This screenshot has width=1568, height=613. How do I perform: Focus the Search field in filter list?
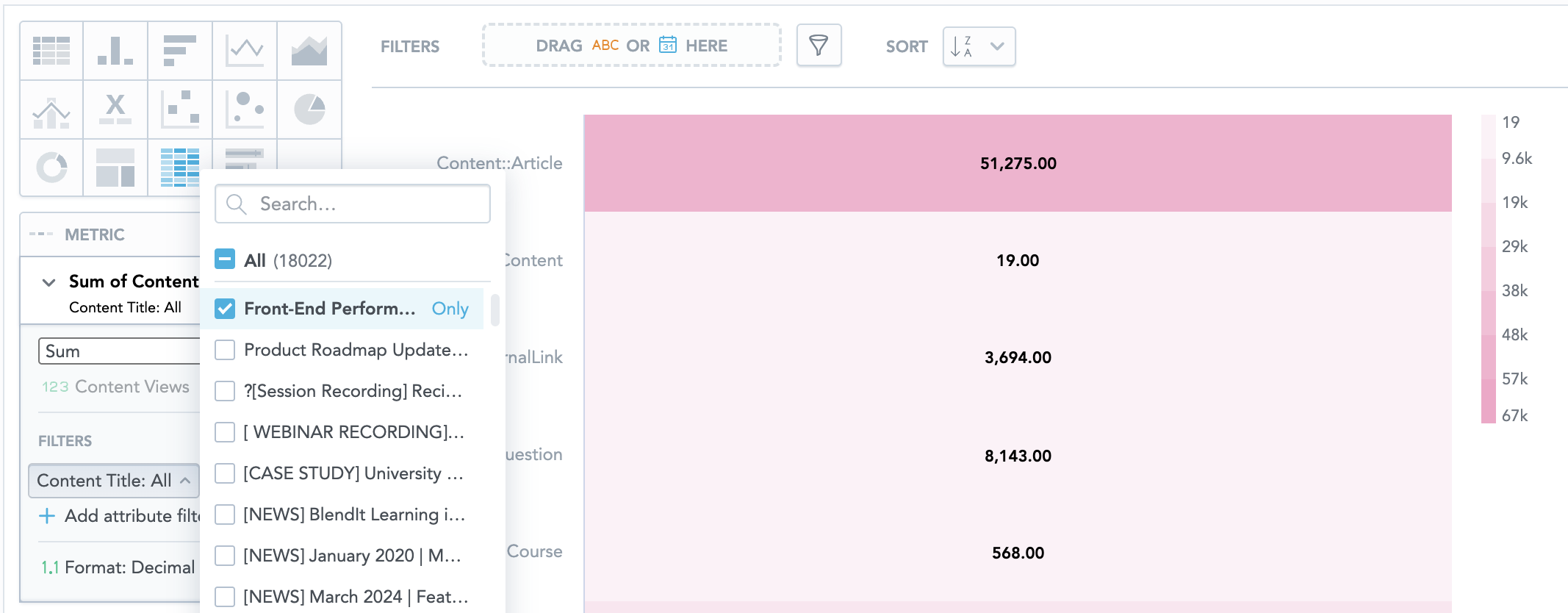click(x=353, y=204)
